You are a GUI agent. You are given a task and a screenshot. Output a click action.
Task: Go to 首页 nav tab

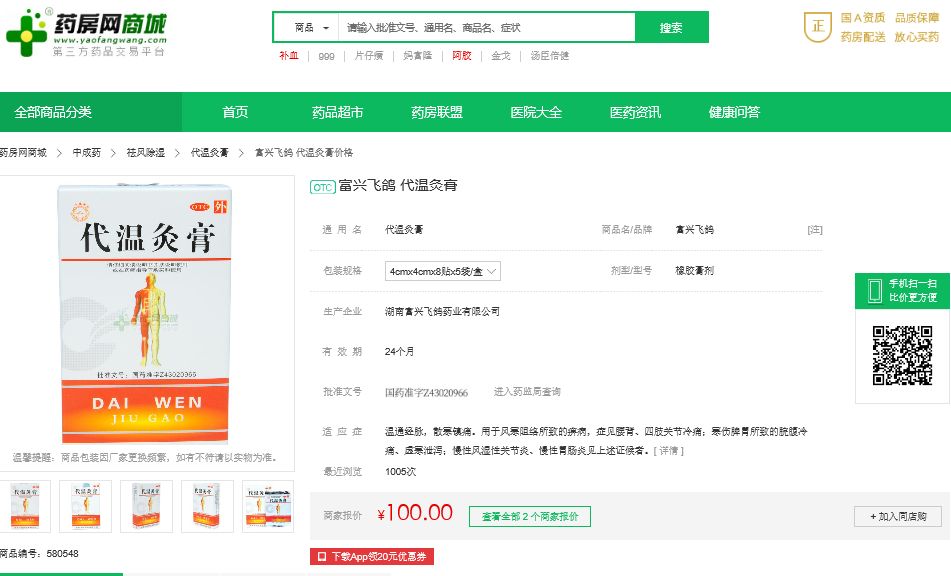pos(235,112)
